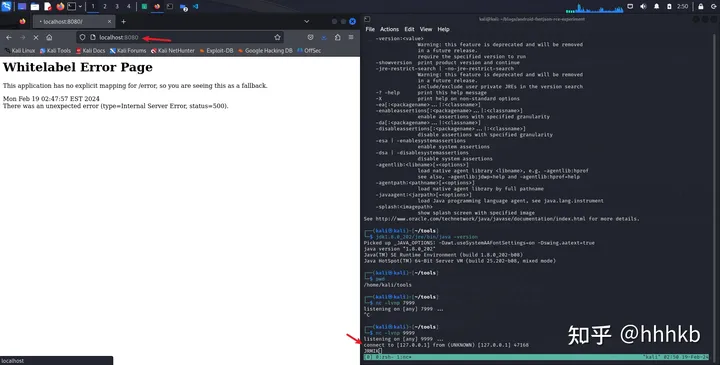Viewport: 720px width, 365px height.
Task: Open the Exploit-DB bookmark
Action: click(217, 51)
